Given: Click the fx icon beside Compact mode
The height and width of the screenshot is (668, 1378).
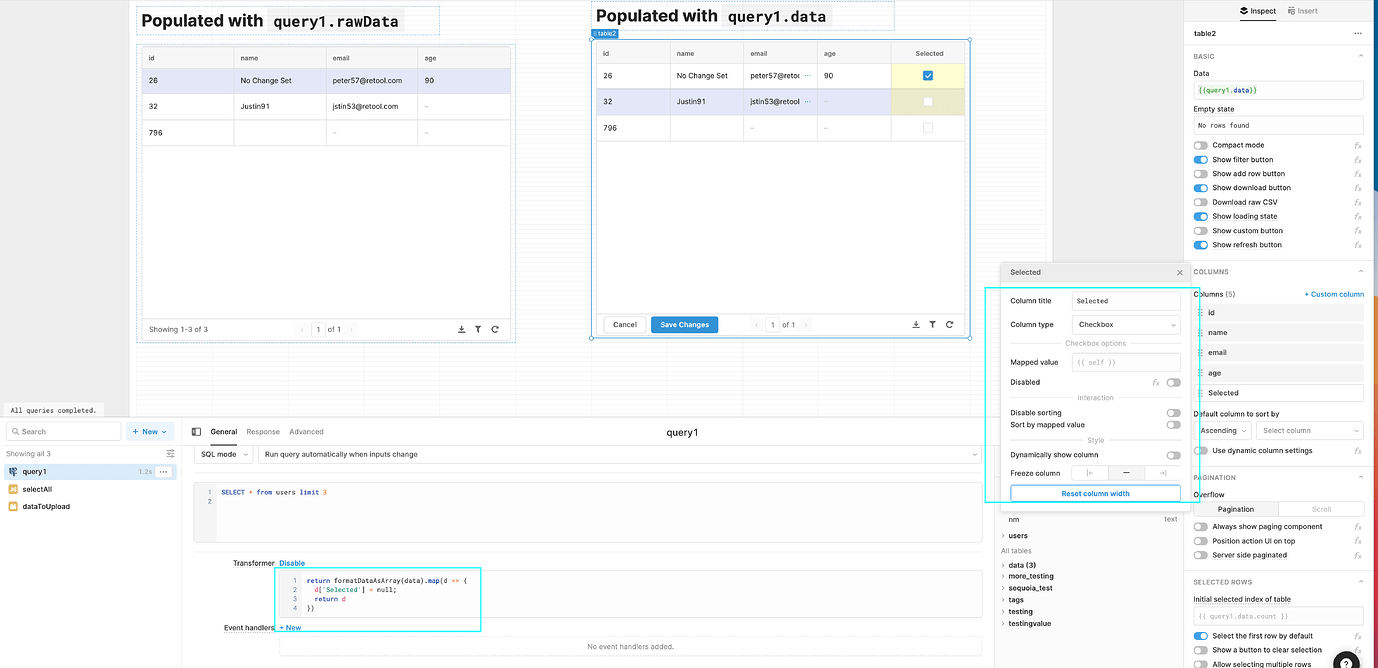Looking at the screenshot, I should (x=1357, y=145).
